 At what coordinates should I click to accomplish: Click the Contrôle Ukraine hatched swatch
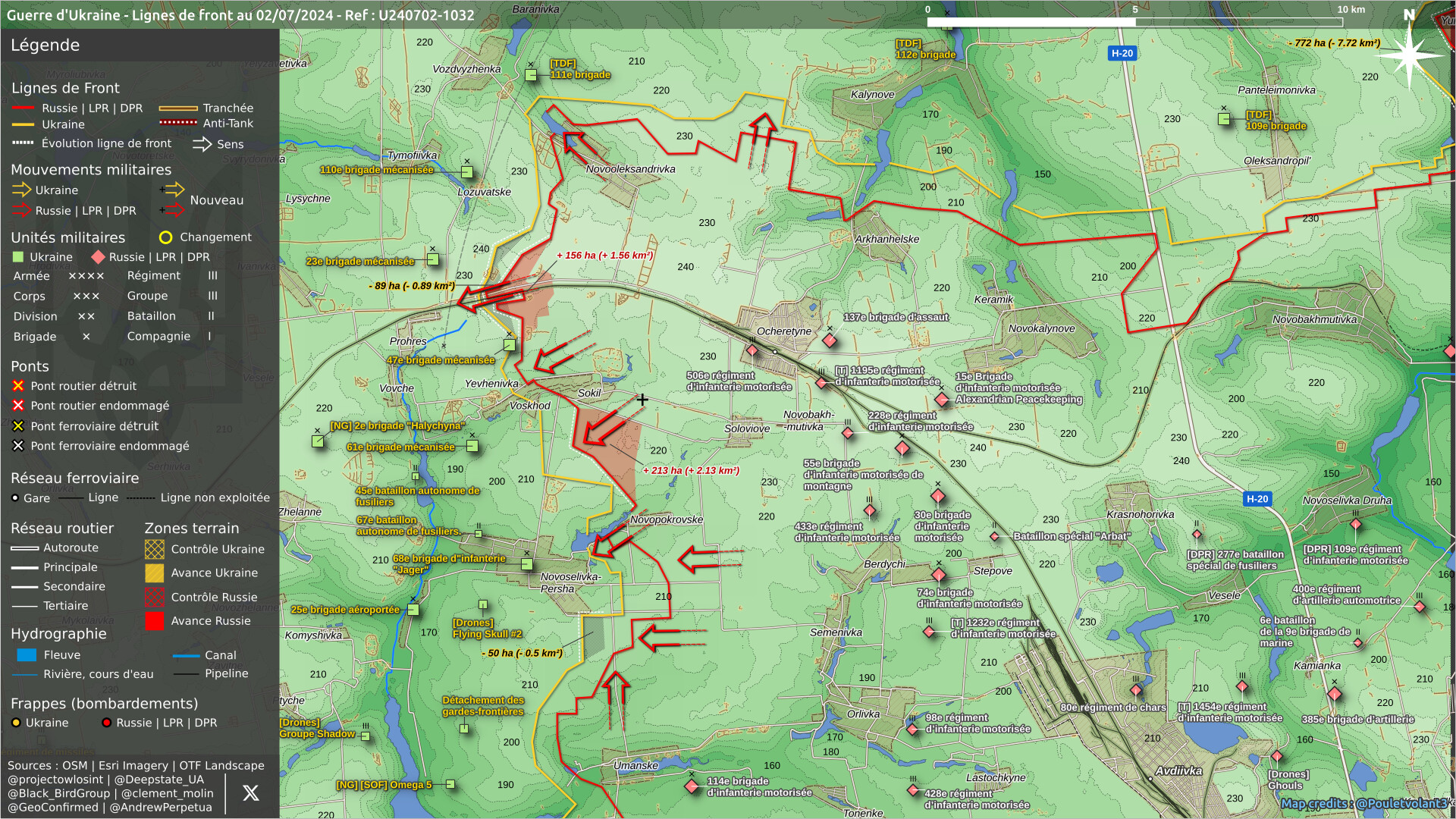pos(155,549)
